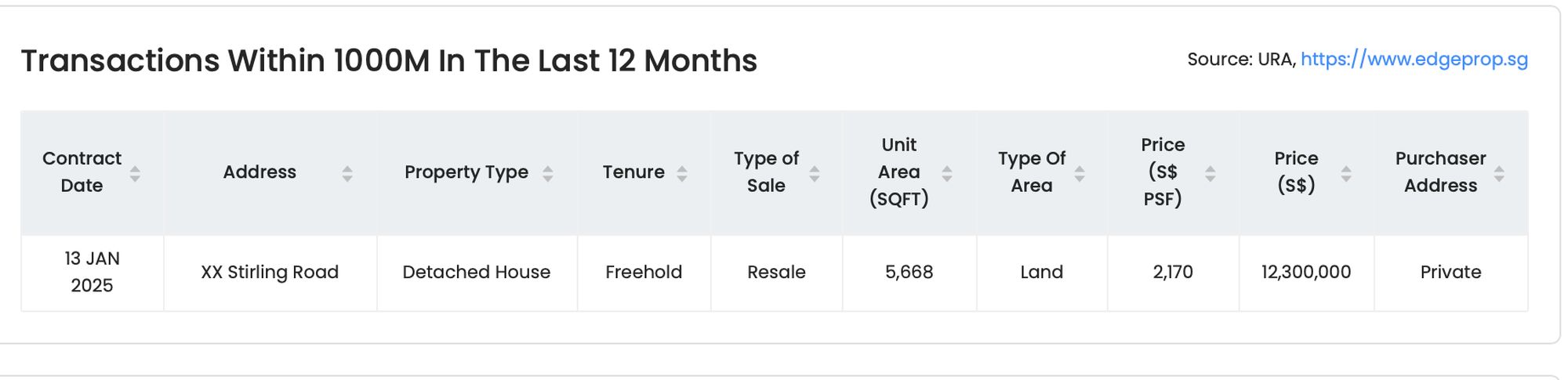Click sort arrows next to Type Of Area
This screenshot has height=380, width=1568.
pos(1080,173)
